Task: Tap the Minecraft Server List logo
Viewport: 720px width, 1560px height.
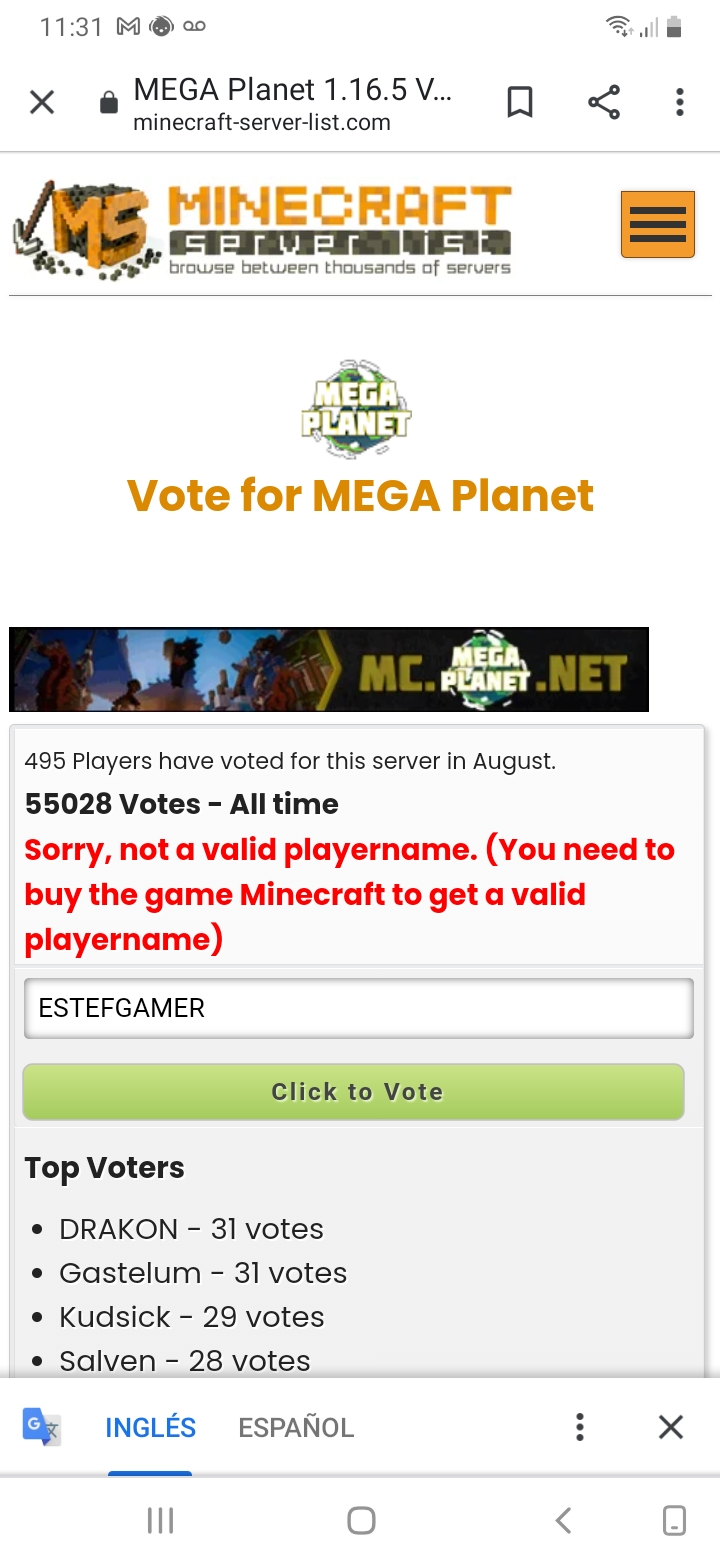Action: coord(262,230)
